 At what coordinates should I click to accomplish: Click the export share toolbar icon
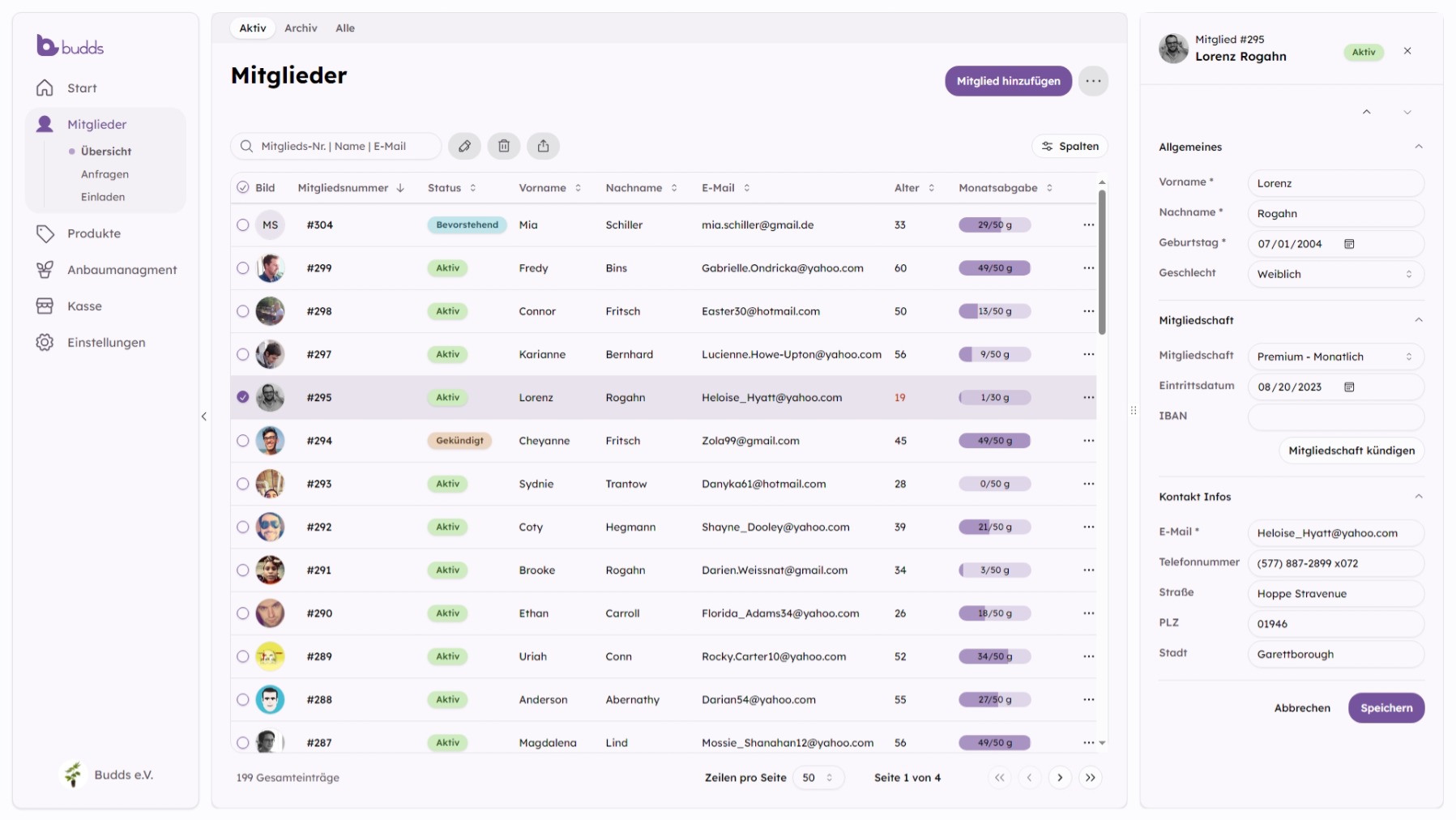544,146
